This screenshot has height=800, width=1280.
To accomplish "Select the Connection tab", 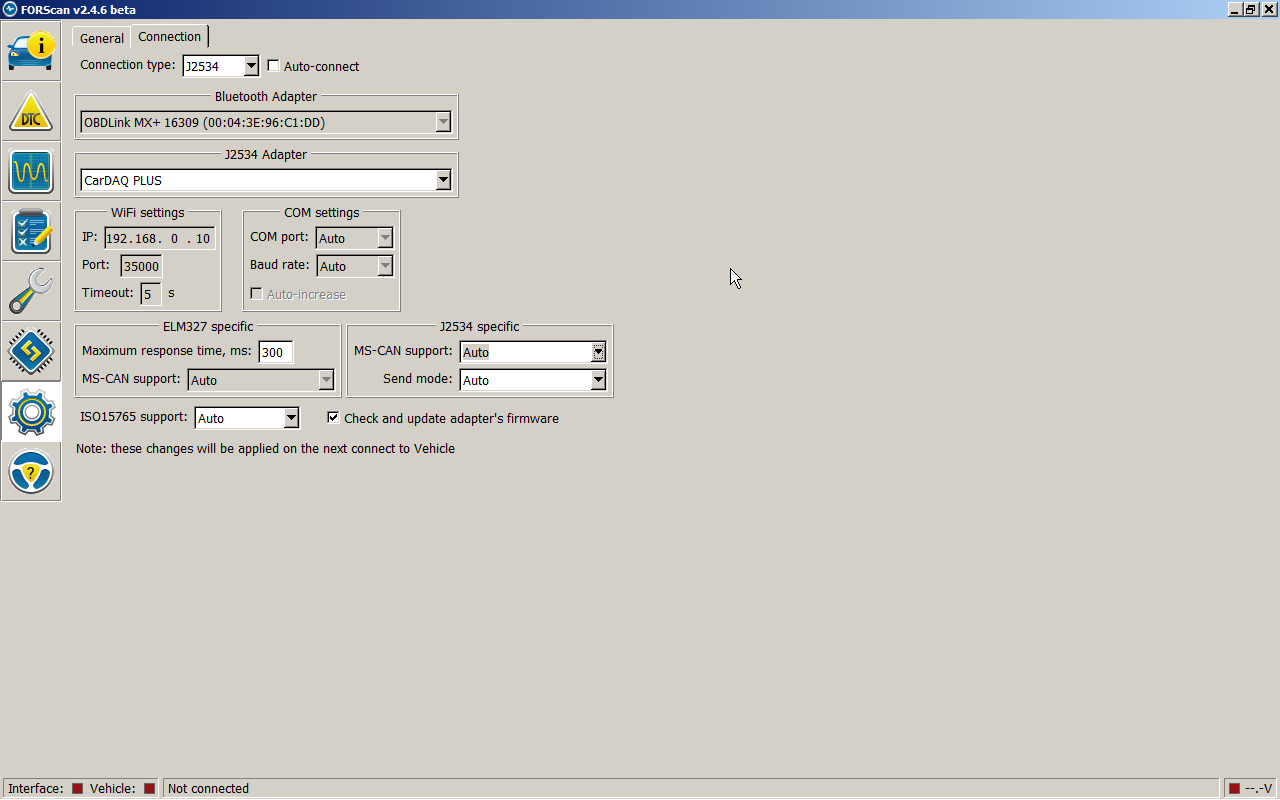I will pyautogui.click(x=169, y=37).
